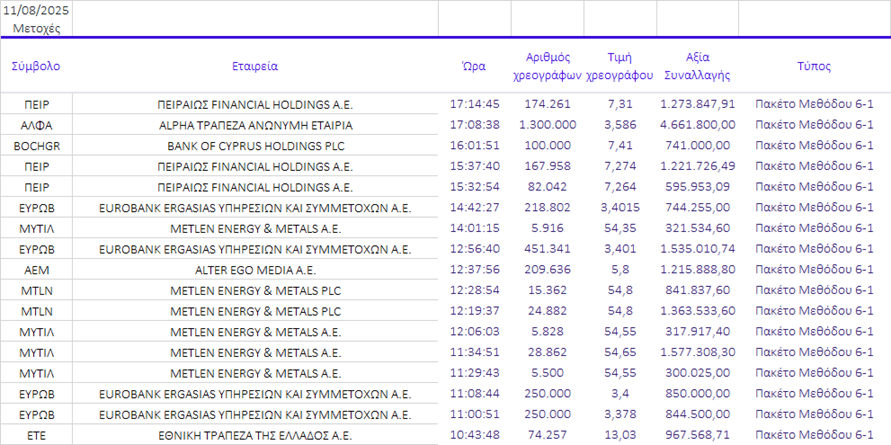Select the value cell 1.215.888,80

[697, 269]
